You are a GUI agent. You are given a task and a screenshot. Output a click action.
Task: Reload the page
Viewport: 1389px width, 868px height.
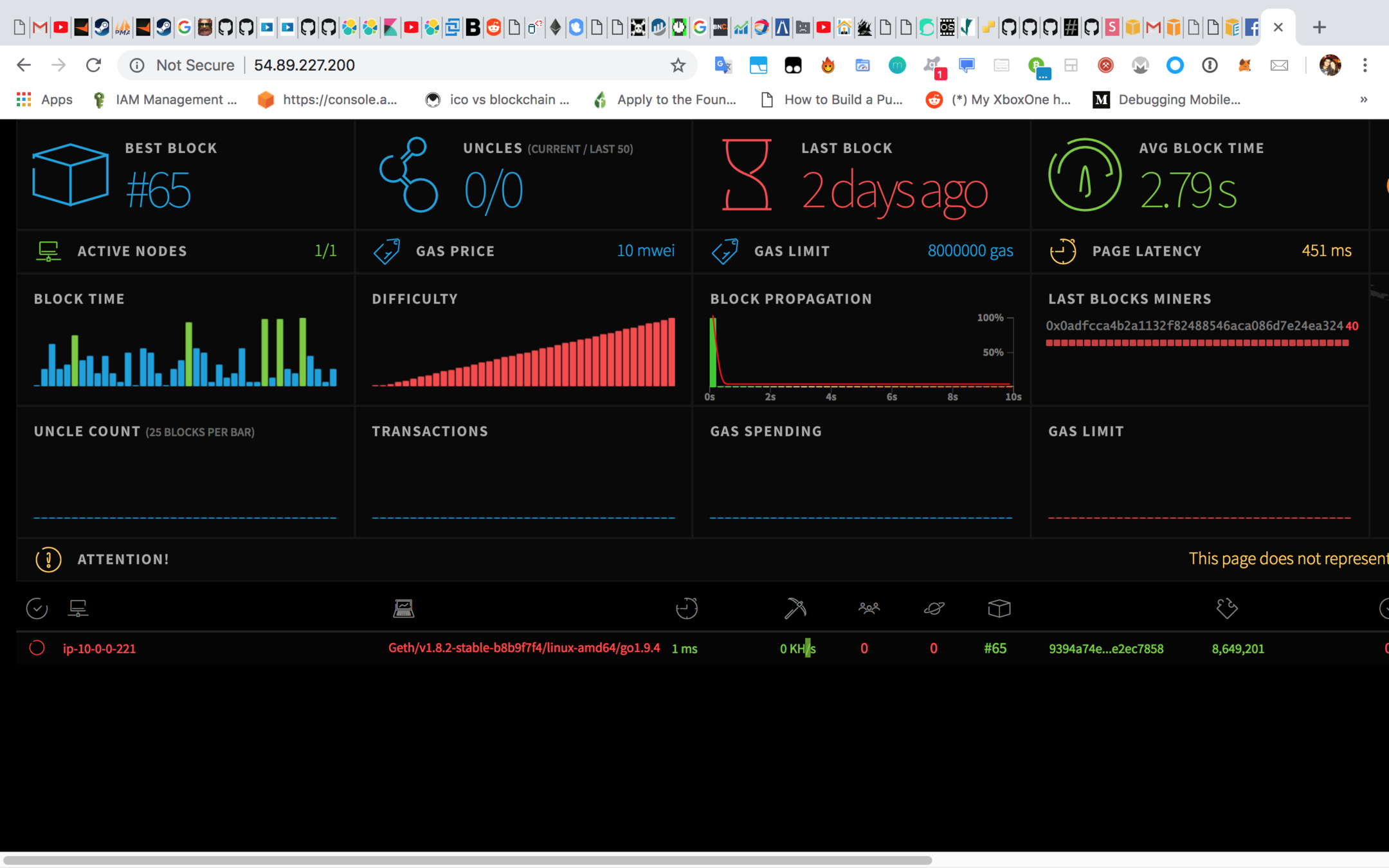[94, 65]
